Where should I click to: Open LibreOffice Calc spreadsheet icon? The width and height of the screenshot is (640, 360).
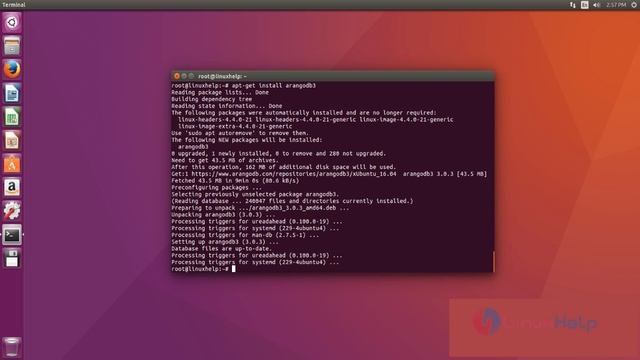point(12,117)
